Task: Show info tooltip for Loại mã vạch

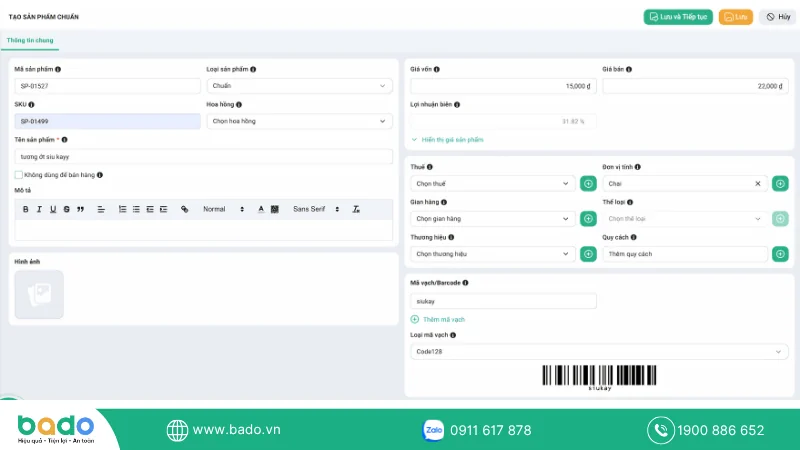Action: tap(453, 335)
